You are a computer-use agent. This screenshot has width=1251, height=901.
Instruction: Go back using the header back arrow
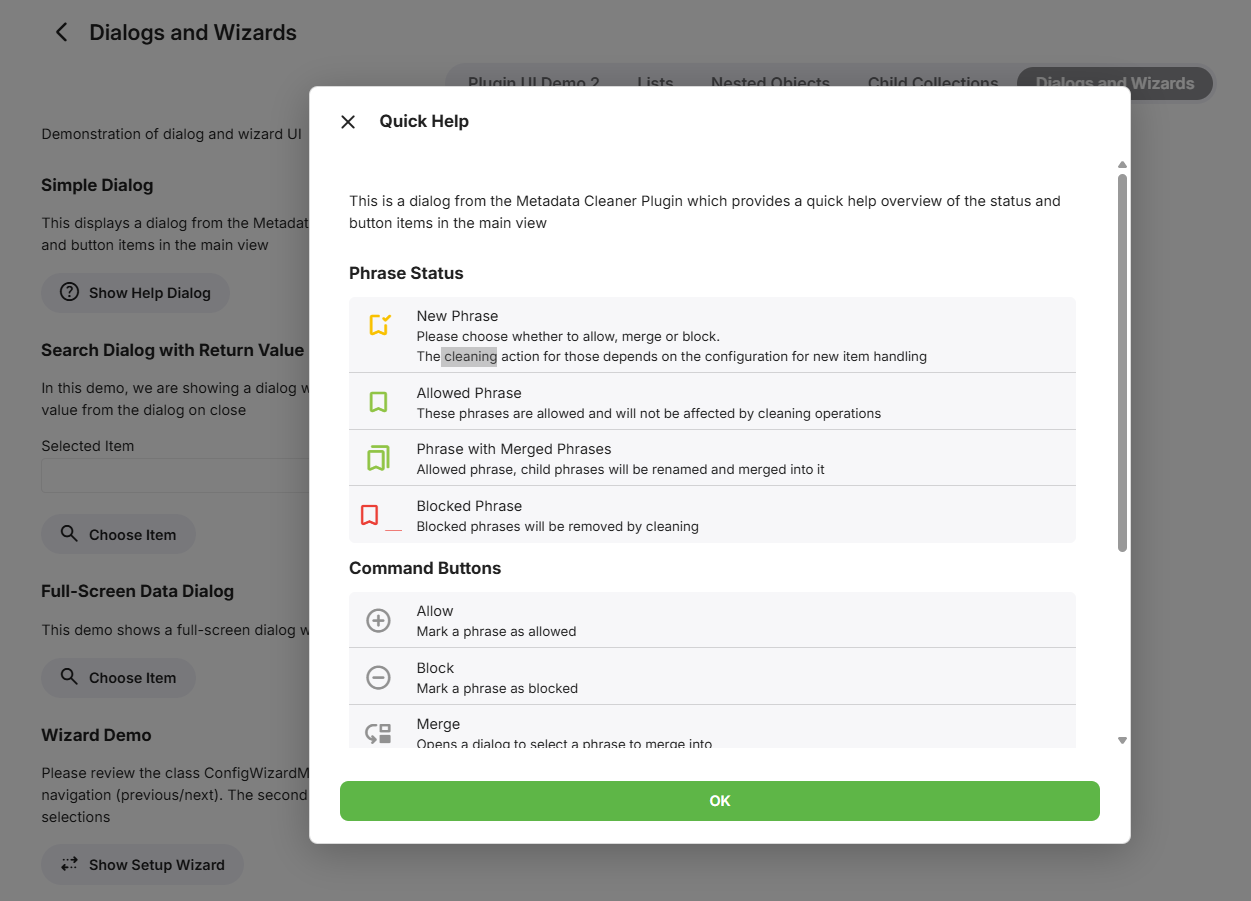coord(62,33)
